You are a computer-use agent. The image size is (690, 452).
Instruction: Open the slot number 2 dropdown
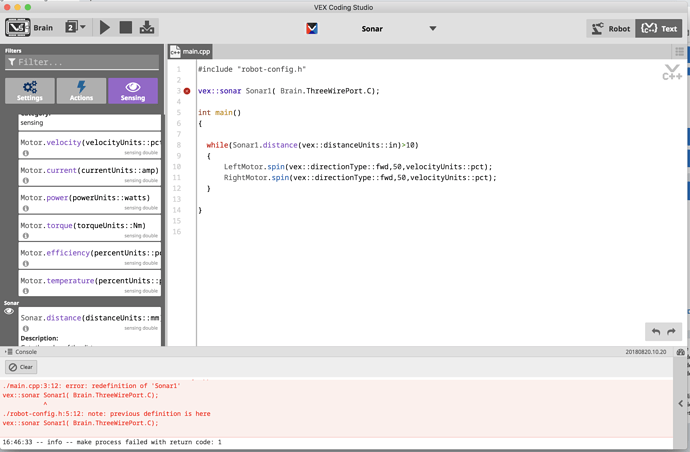tap(76, 27)
